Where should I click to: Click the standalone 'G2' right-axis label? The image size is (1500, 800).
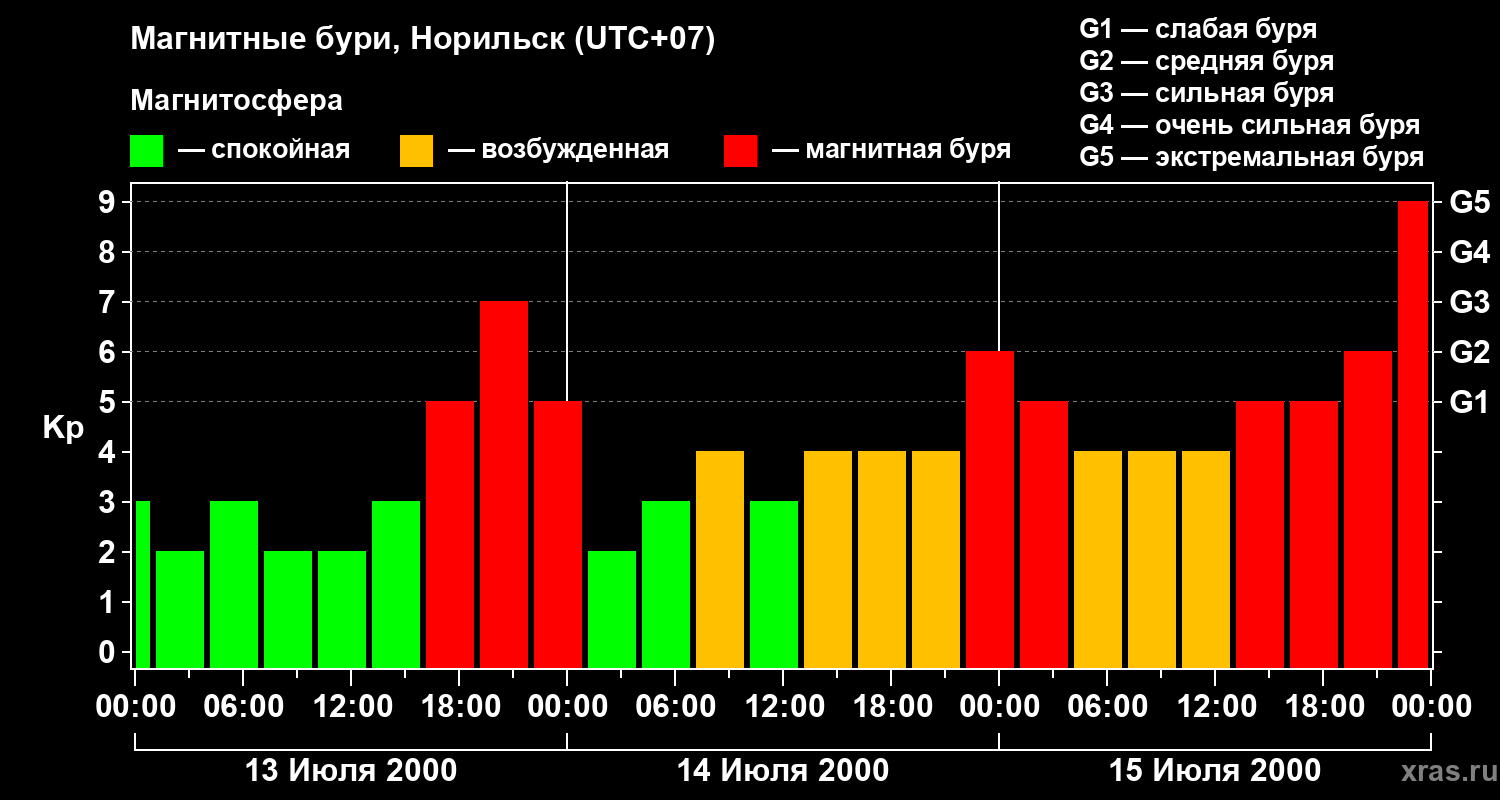click(1469, 353)
